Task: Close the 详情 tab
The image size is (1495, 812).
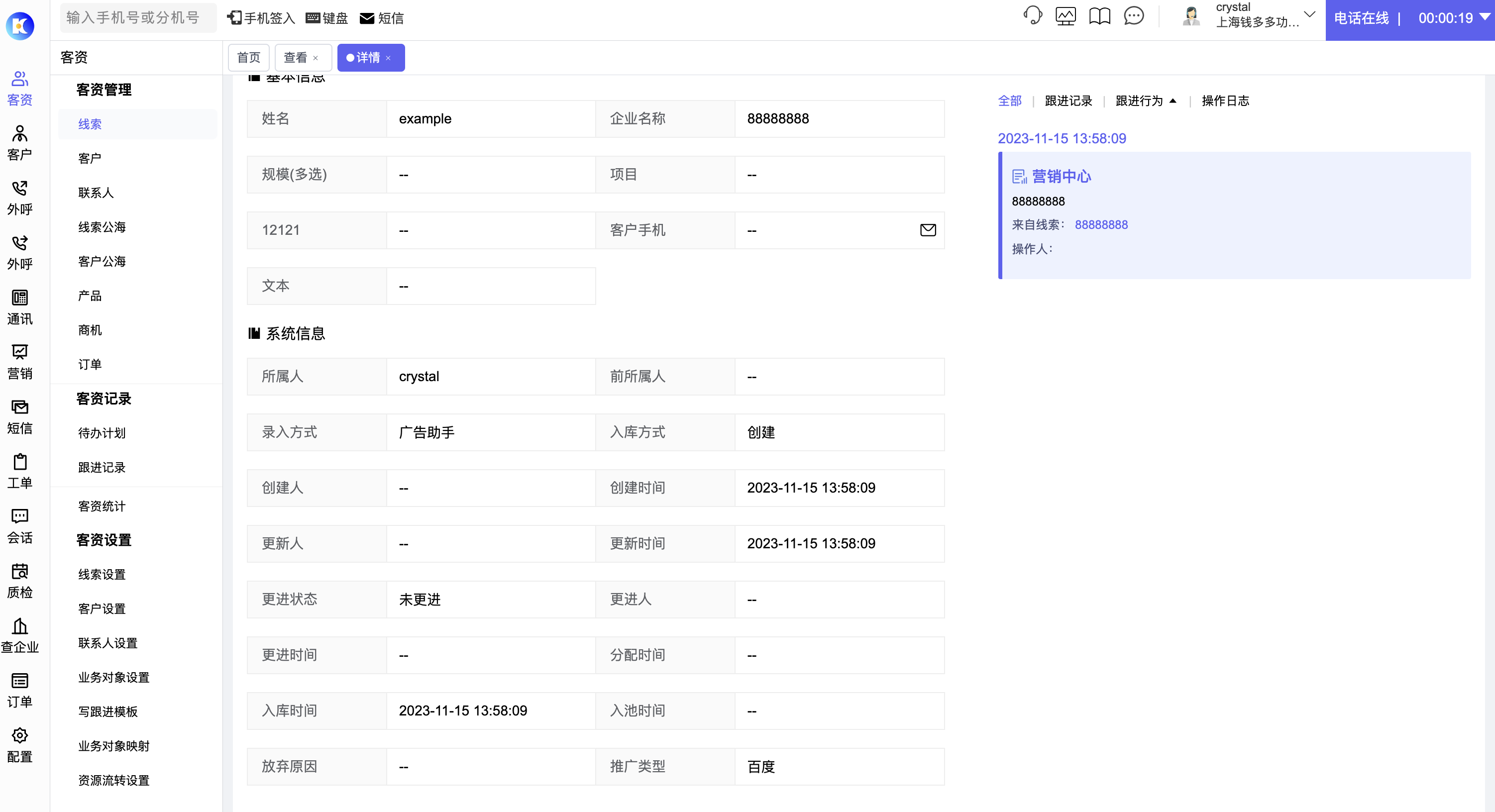Action: click(388, 58)
